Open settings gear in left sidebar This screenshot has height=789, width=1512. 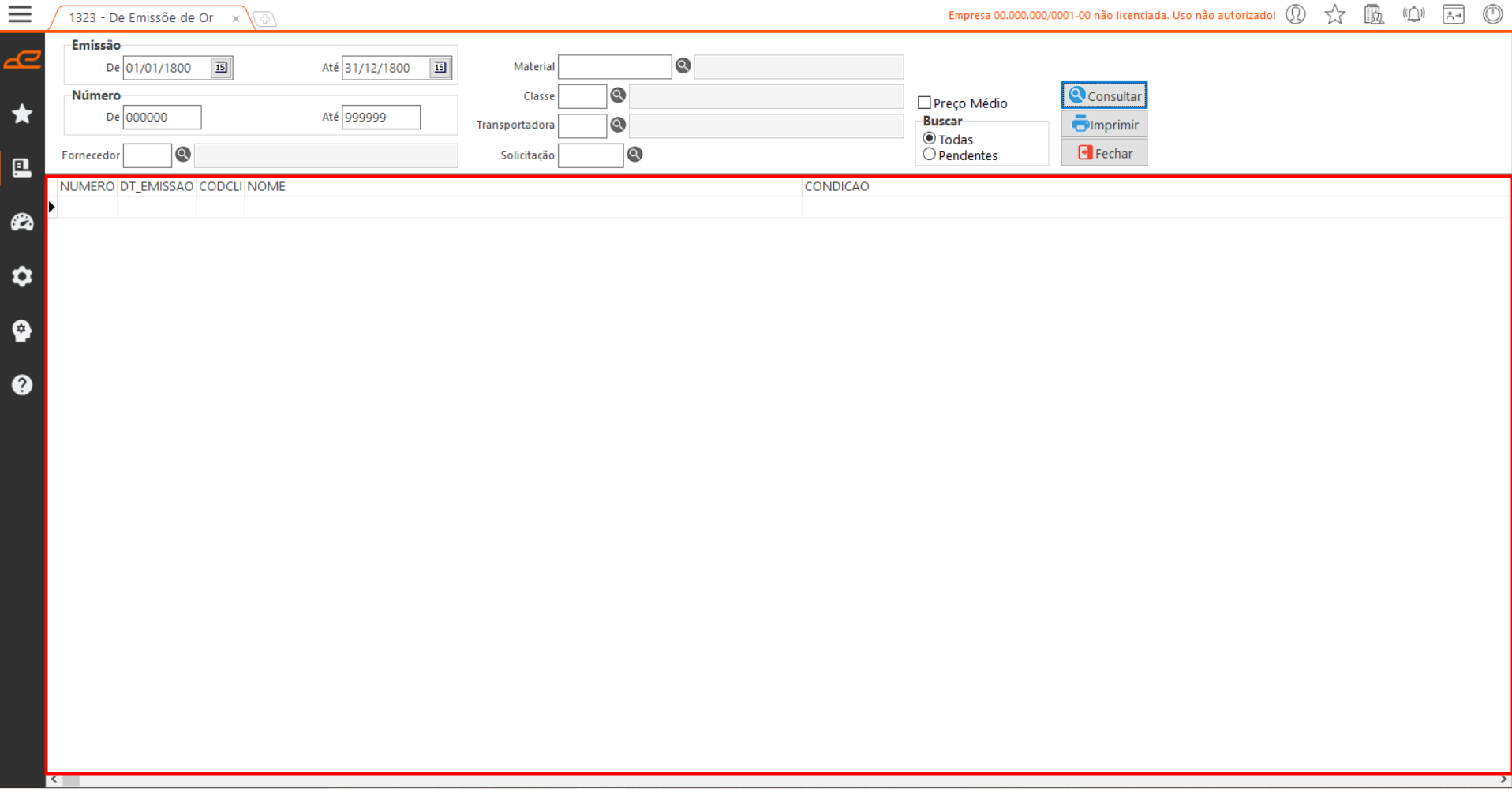tap(22, 277)
